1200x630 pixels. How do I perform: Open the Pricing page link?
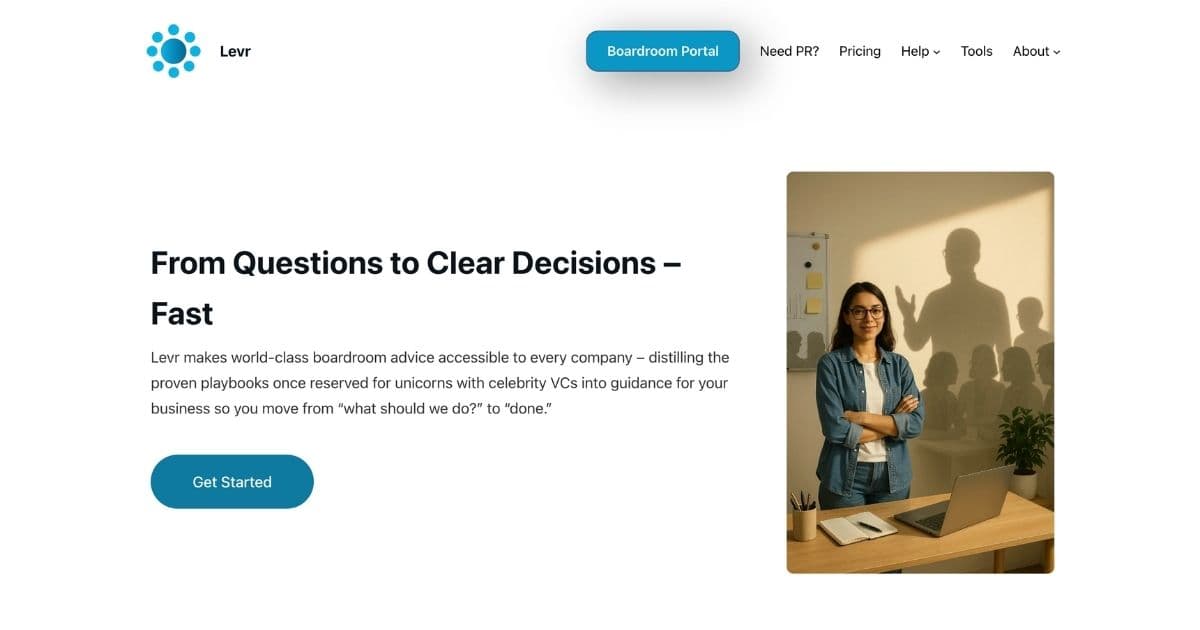point(860,51)
